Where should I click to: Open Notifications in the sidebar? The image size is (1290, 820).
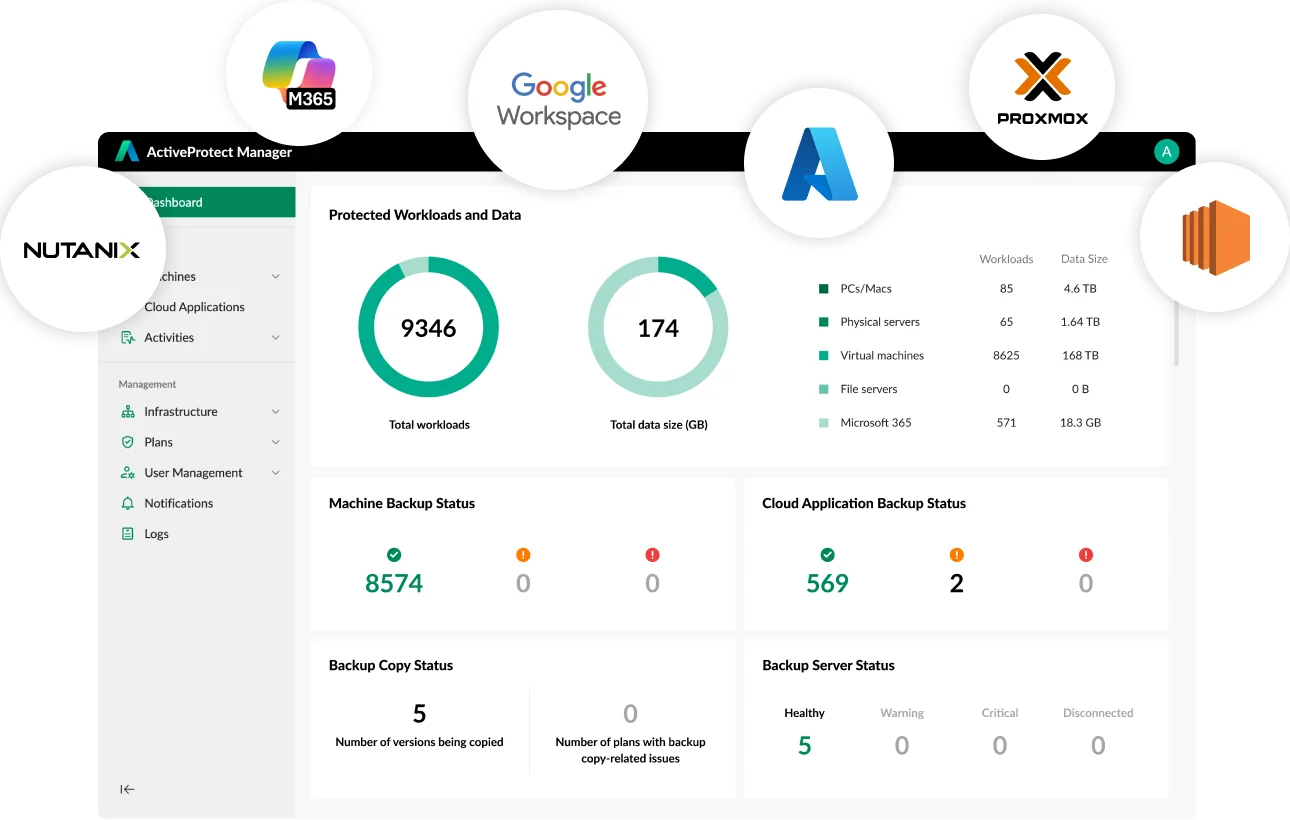point(178,503)
